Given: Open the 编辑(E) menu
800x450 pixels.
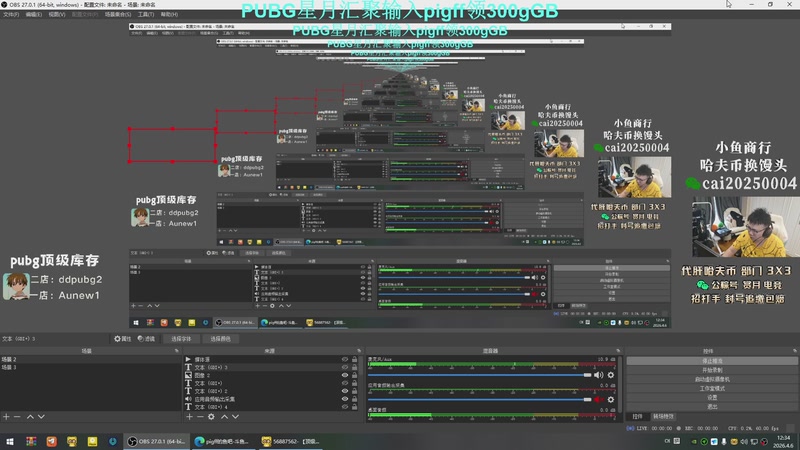Looking at the screenshot, I should point(34,14).
